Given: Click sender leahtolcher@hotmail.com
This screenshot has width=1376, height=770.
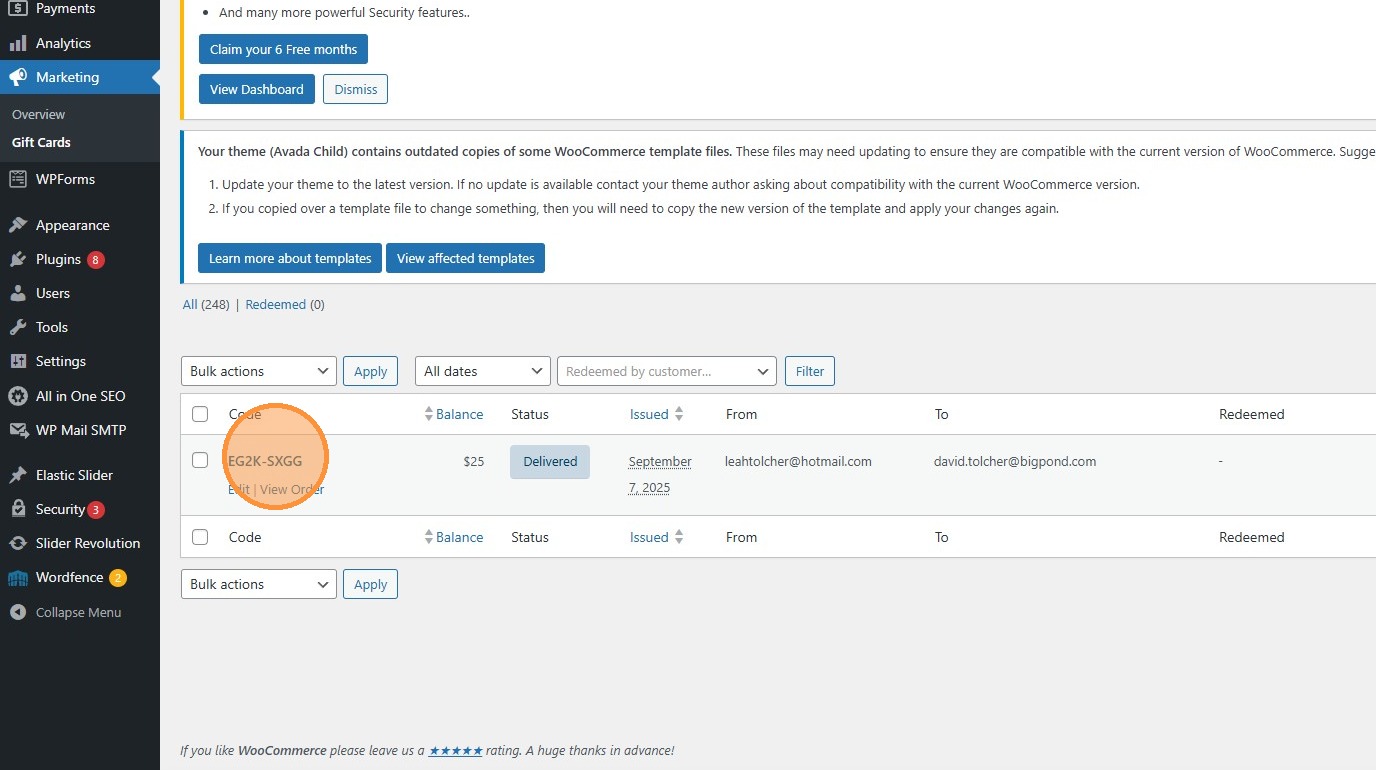Looking at the screenshot, I should [799, 461].
